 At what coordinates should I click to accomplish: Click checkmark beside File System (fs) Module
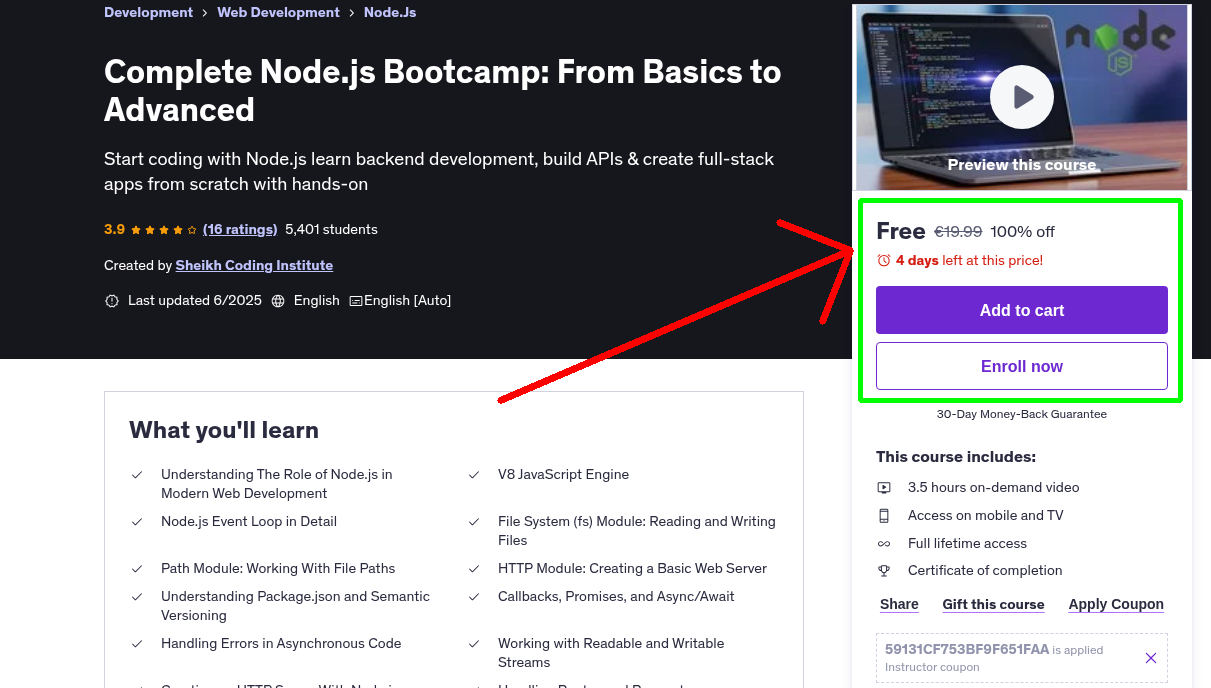coord(474,522)
